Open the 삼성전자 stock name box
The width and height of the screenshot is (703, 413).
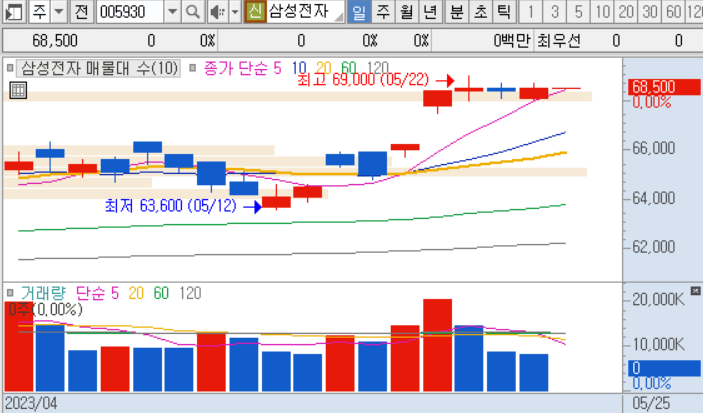pos(306,12)
